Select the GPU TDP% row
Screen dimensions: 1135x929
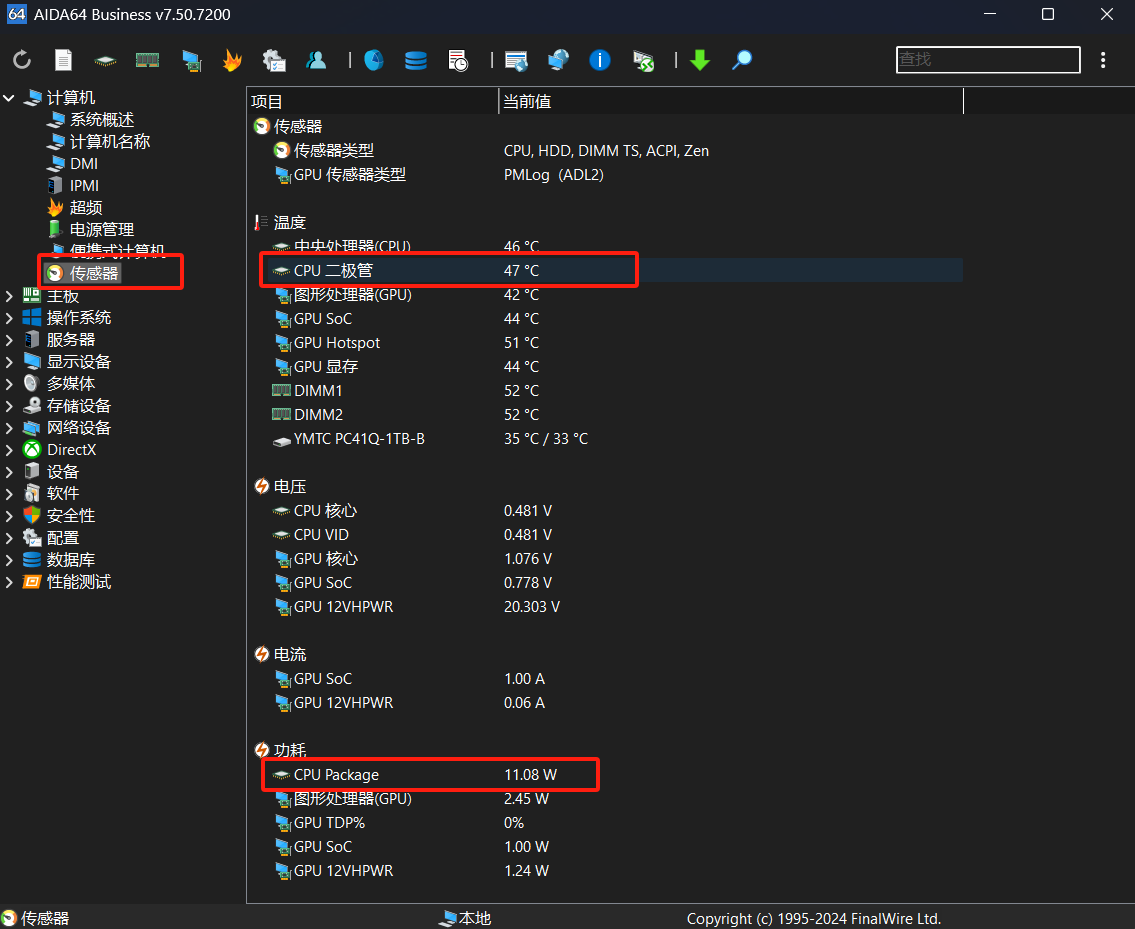click(x=605, y=823)
